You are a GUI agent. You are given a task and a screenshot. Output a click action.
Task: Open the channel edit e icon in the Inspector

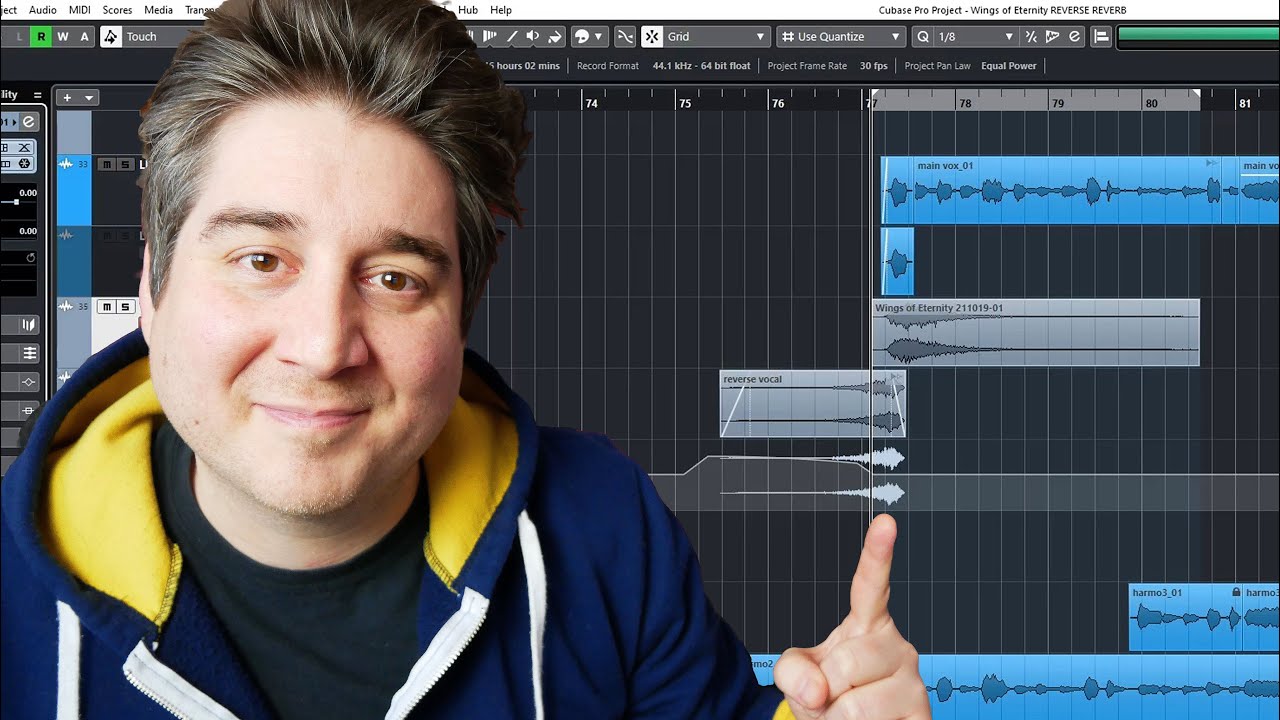[x=28, y=122]
